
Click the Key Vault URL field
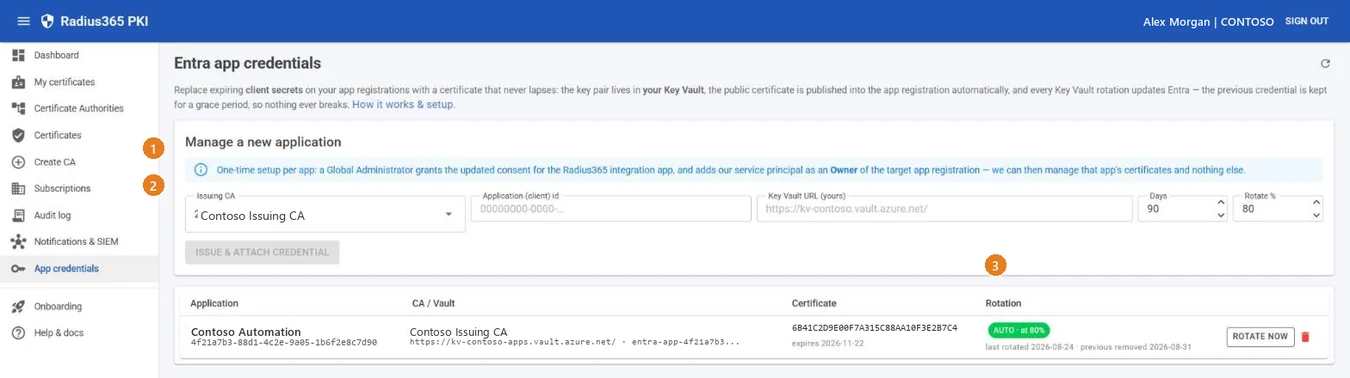[x=944, y=208]
